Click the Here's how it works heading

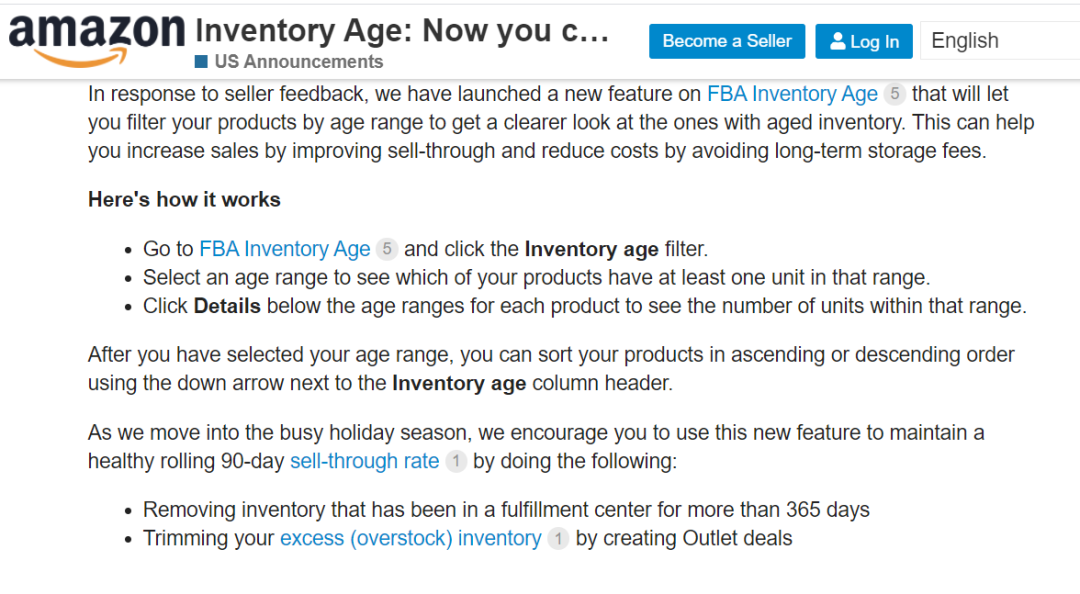(x=184, y=200)
